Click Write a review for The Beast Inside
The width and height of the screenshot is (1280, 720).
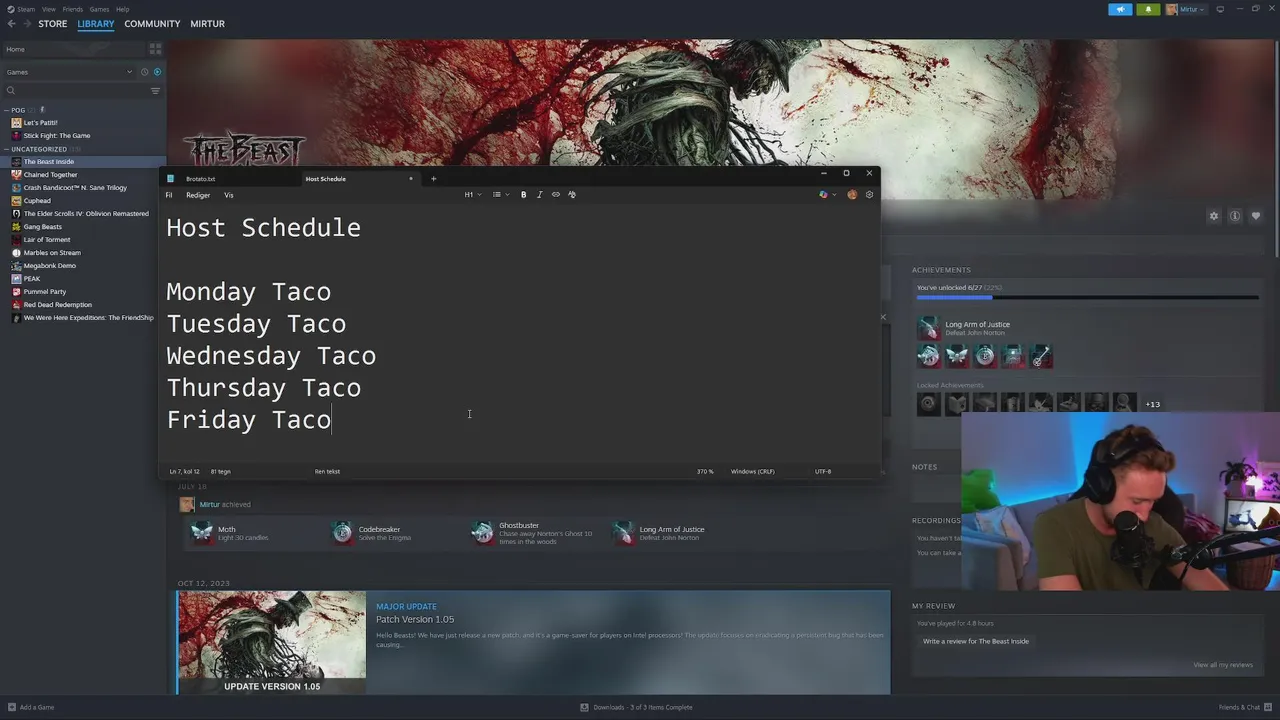coord(976,641)
